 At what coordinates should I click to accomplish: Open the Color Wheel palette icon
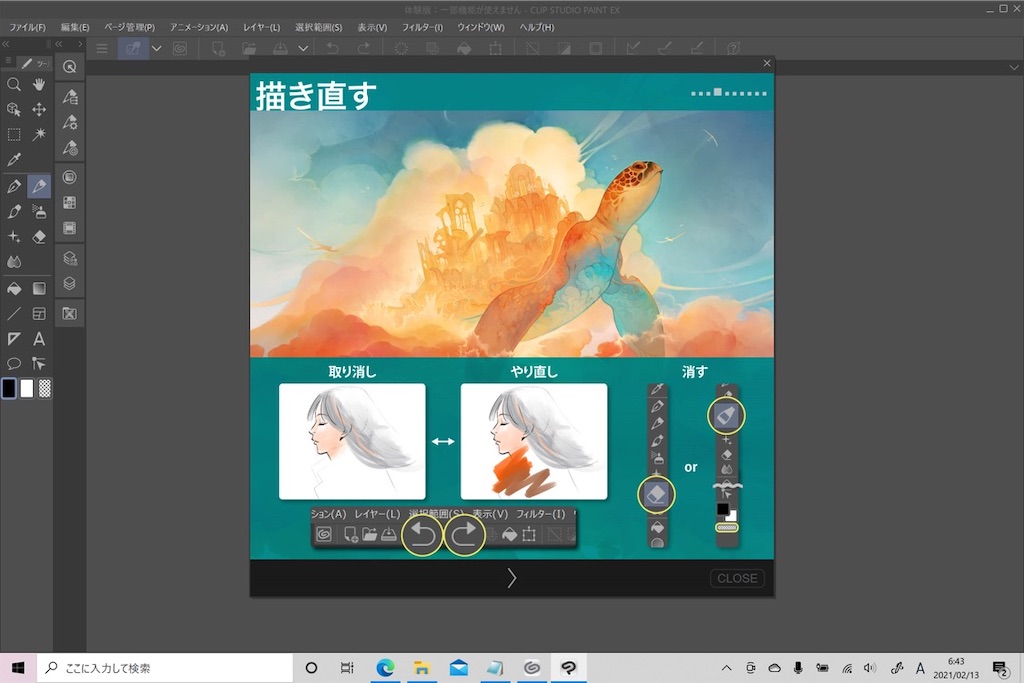[x=70, y=177]
